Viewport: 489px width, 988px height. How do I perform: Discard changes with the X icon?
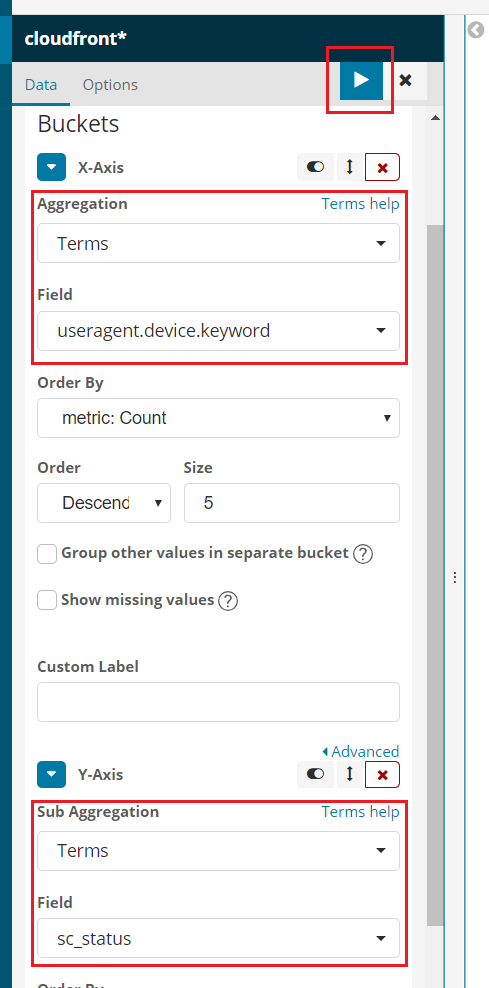[x=406, y=80]
